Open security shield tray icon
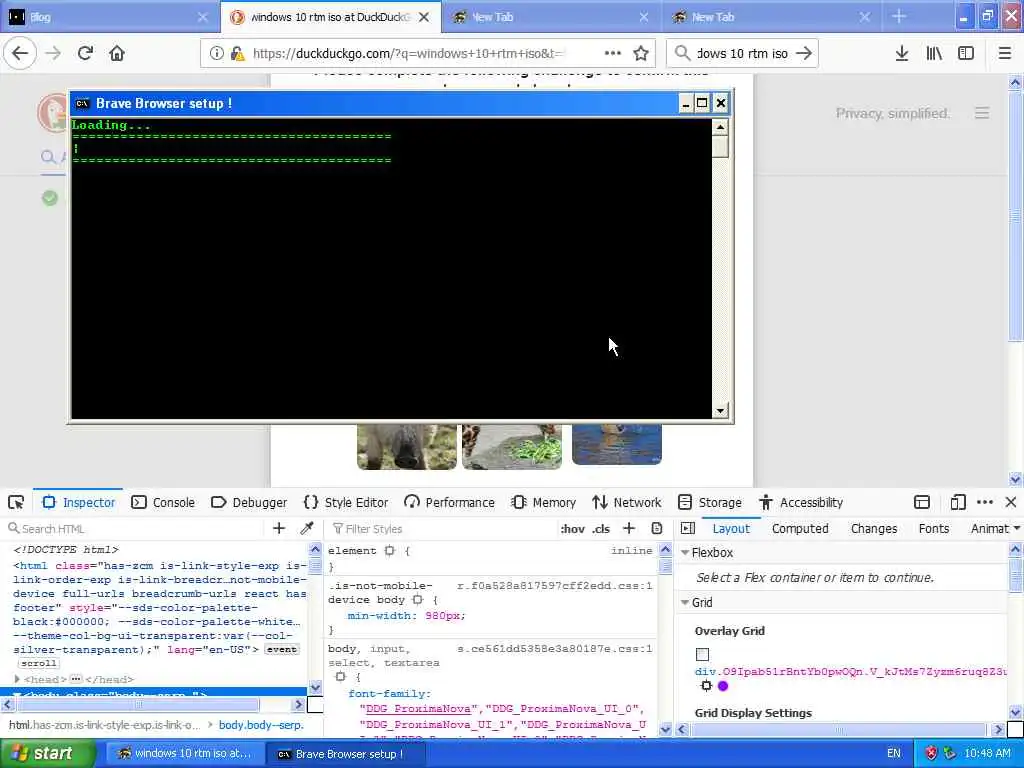The width and height of the screenshot is (1024, 768). coord(931,753)
